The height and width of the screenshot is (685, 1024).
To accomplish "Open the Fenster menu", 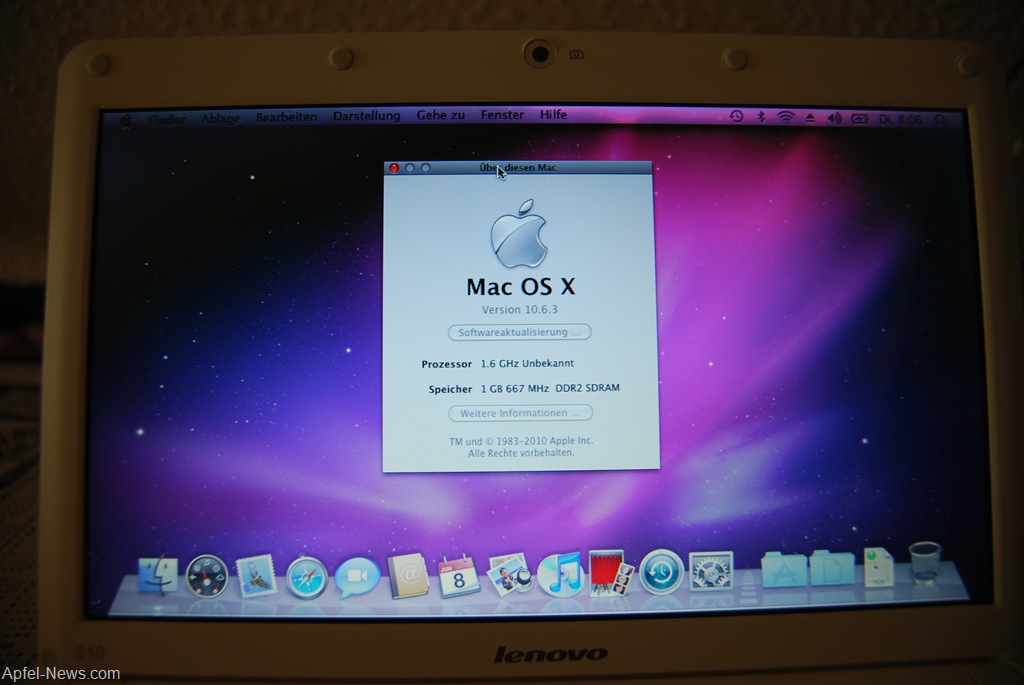I will [502, 114].
